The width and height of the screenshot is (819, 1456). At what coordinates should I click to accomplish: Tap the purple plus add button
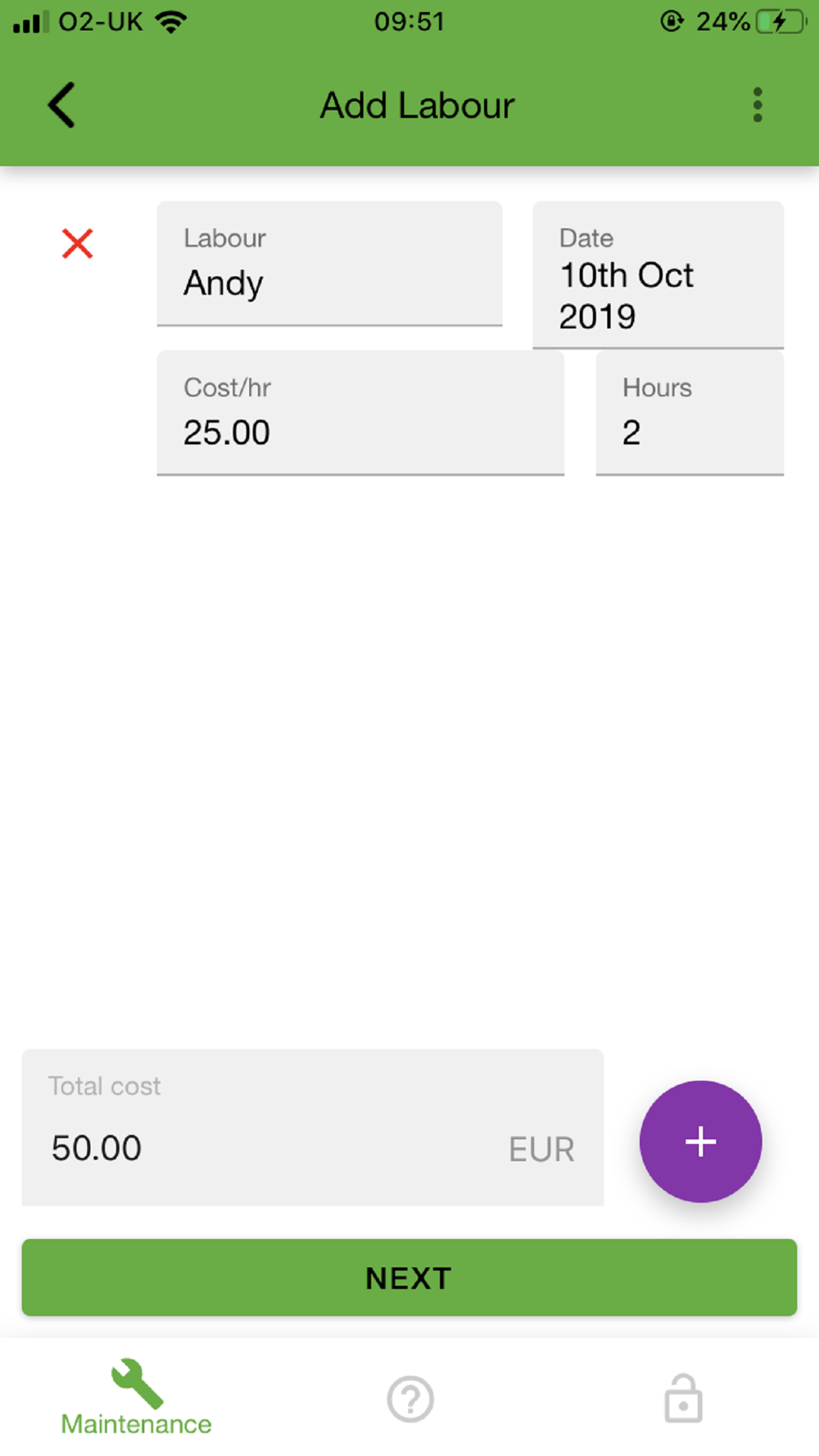(x=701, y=1142)
